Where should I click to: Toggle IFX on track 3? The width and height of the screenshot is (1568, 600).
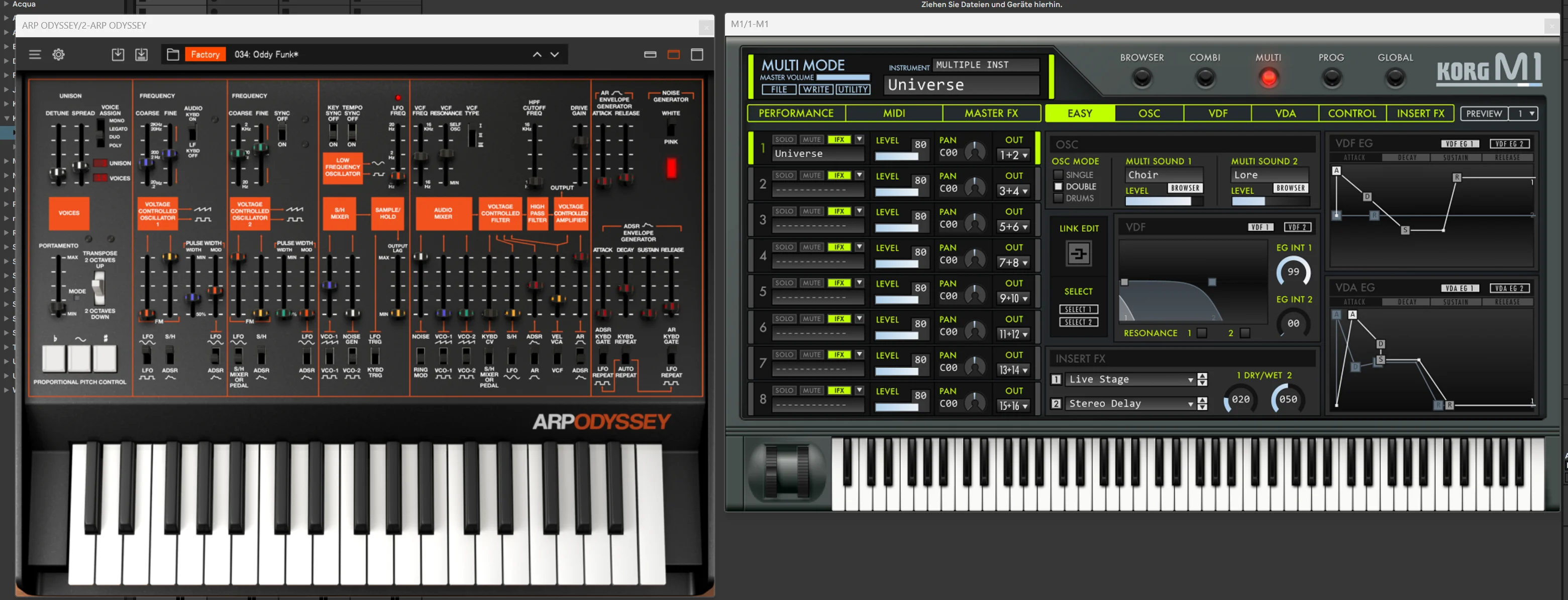(839, 211)
